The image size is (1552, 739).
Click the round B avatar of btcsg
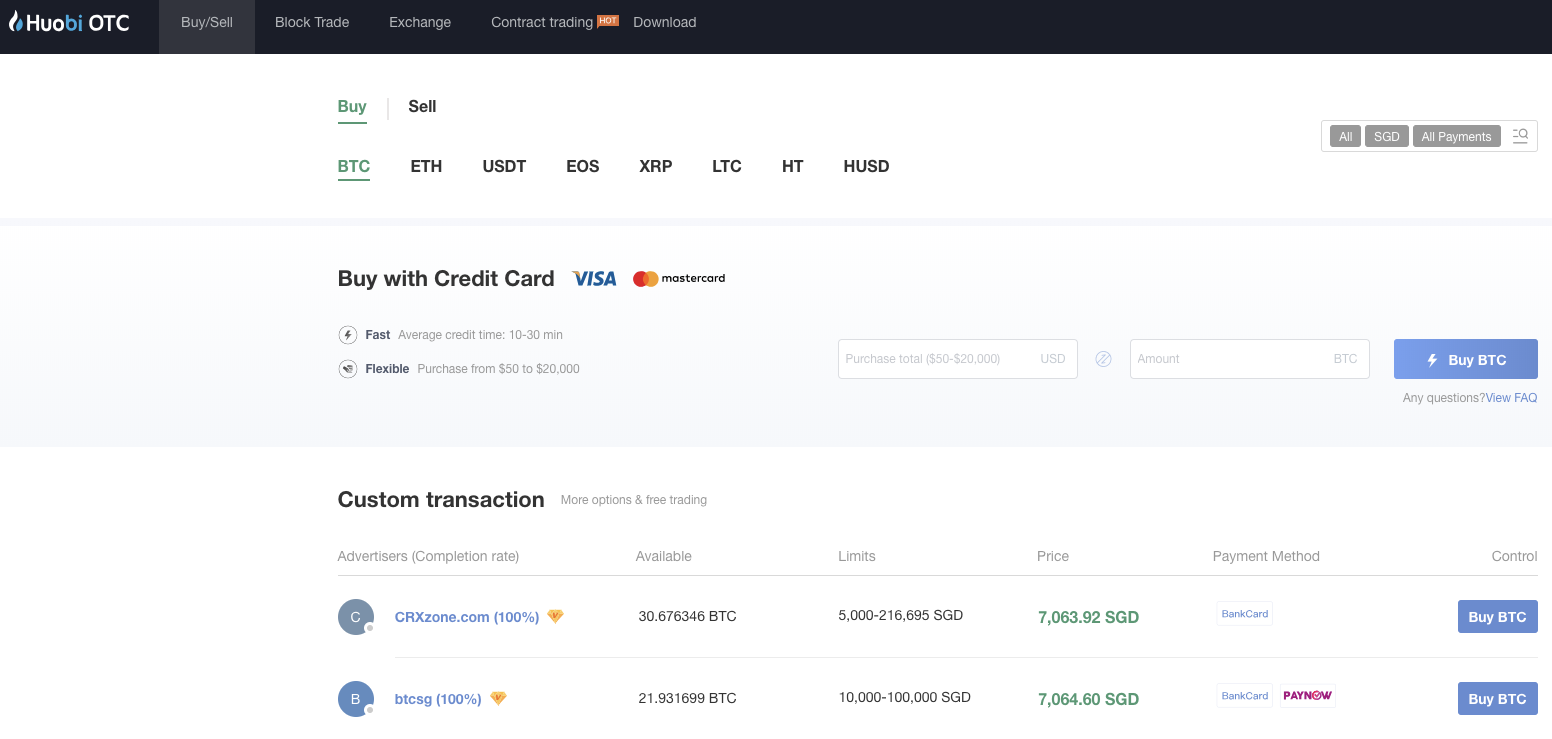[356, 699]
